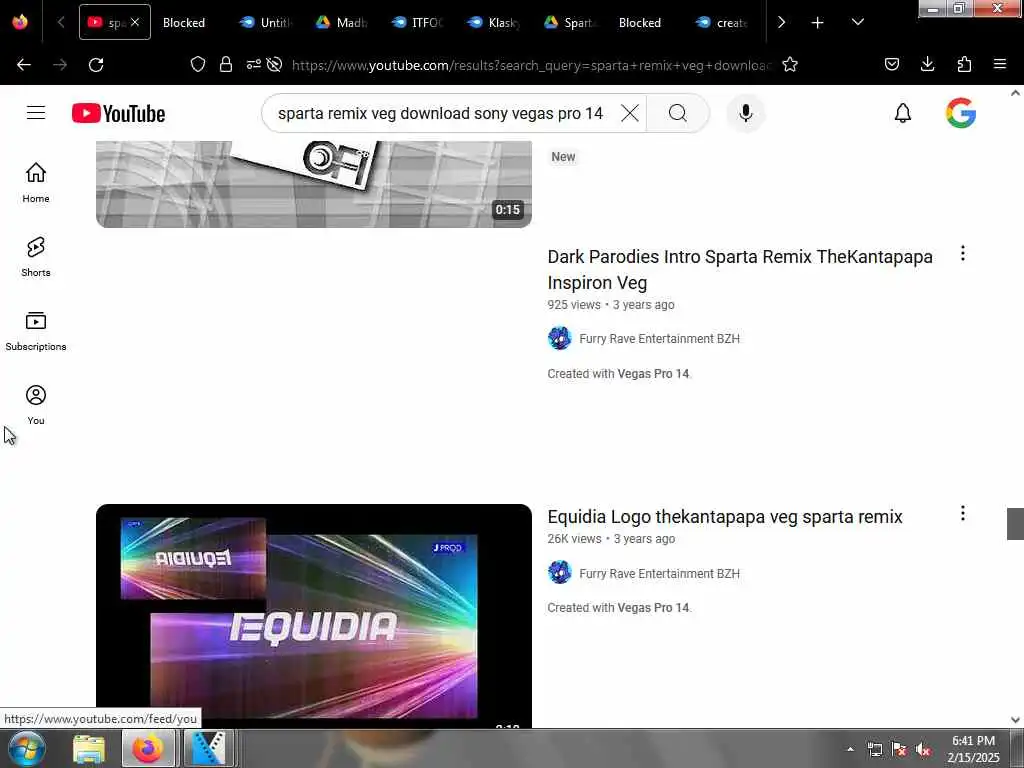Open the Firefox downloads panel
The image size is (1024, 768).
(927, 64)
